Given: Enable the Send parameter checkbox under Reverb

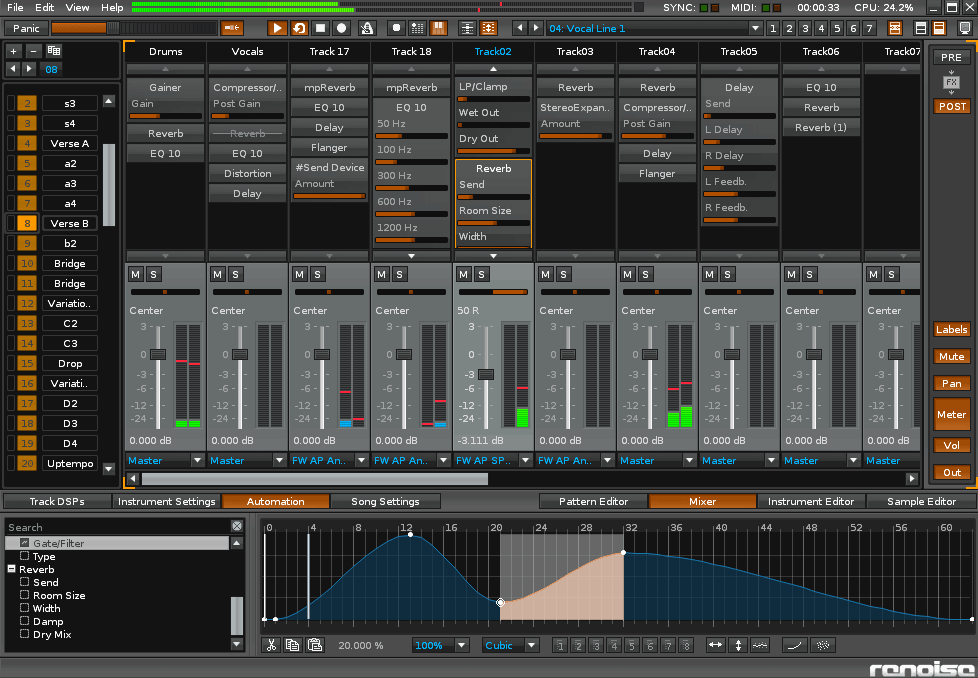Looking at the screenshot, I should pyautogui.click(x=24, y=582).
